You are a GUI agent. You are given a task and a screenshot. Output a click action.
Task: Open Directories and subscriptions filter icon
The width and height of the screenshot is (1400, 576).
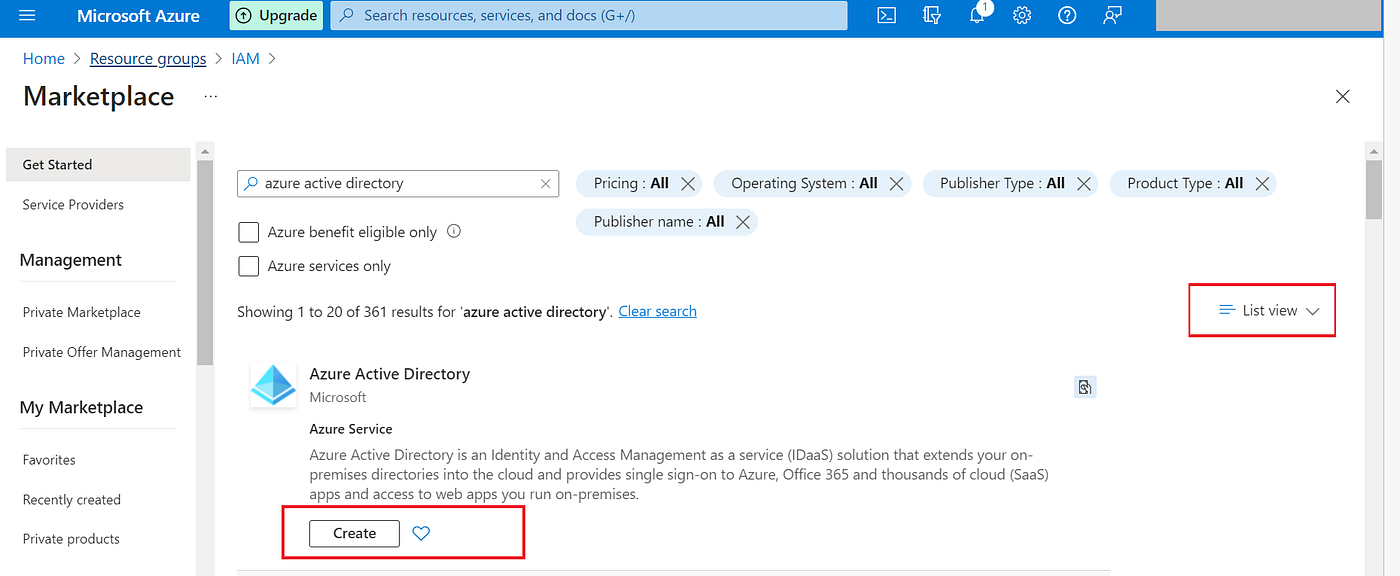click(x=932, y=16)
